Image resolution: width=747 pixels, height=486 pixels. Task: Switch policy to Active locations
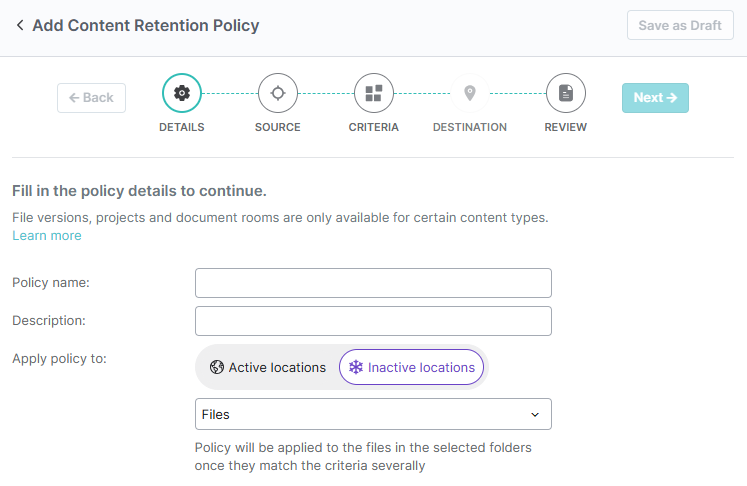268,367
